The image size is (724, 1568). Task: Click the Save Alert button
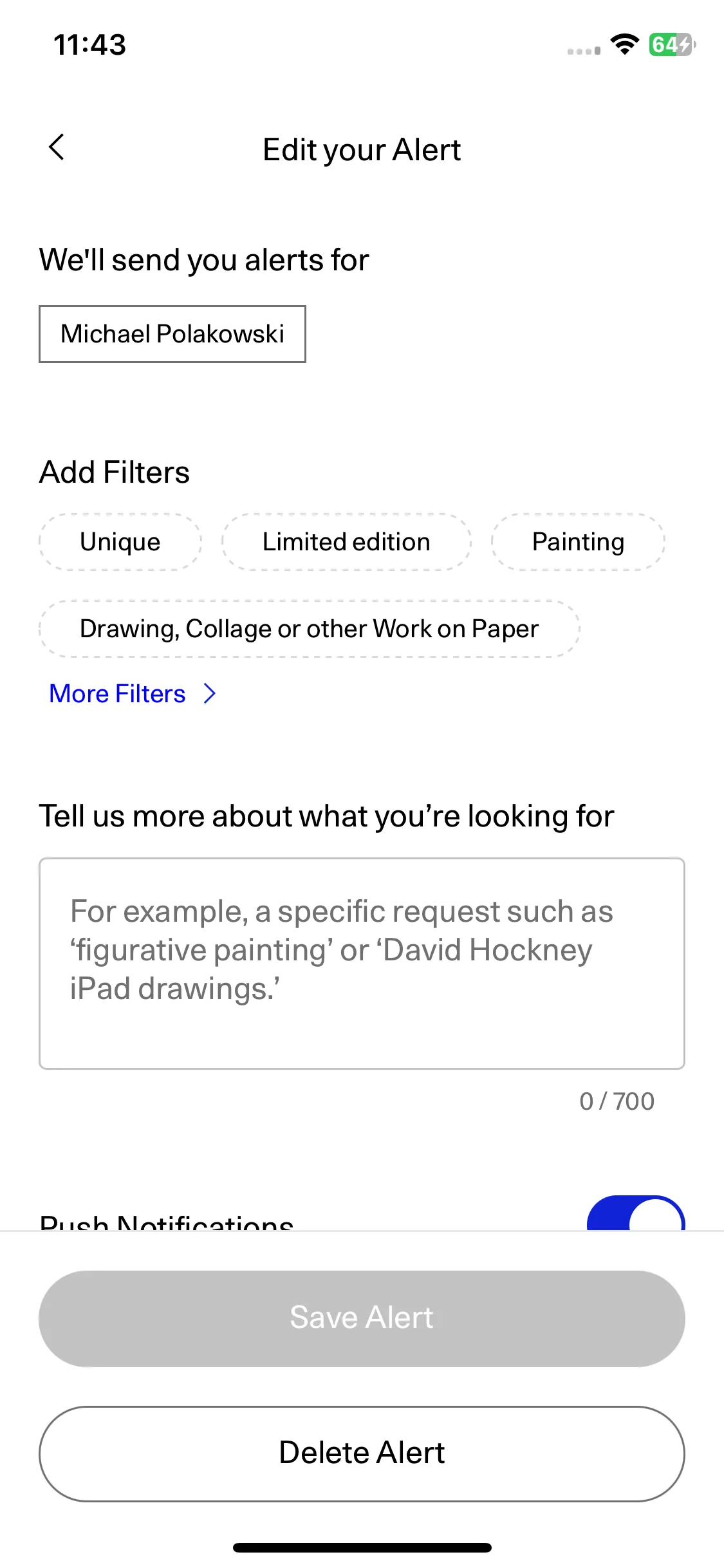point(362,1318)
